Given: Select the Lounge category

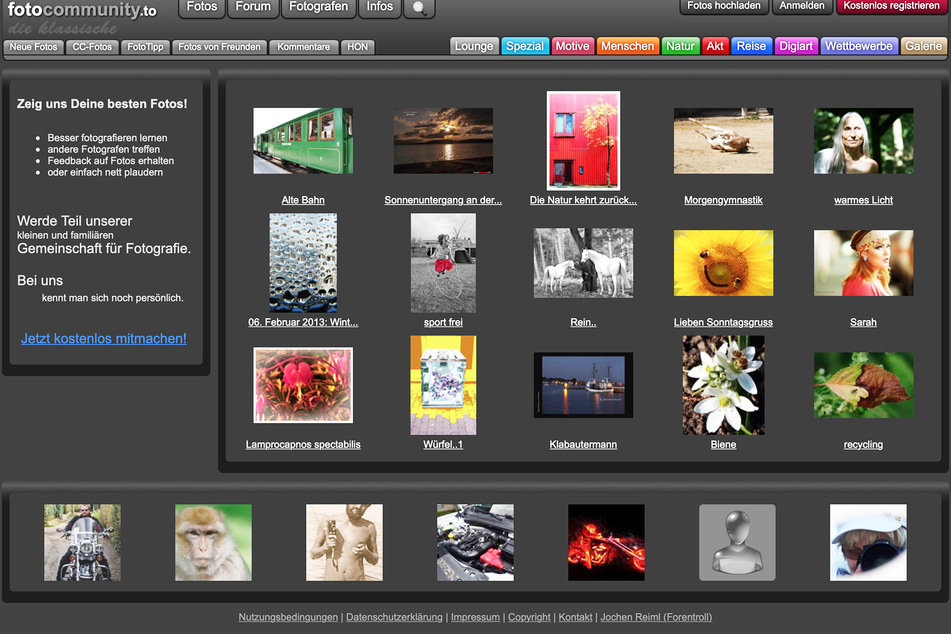Looking at the screenshot, I should tap(474, 46).
